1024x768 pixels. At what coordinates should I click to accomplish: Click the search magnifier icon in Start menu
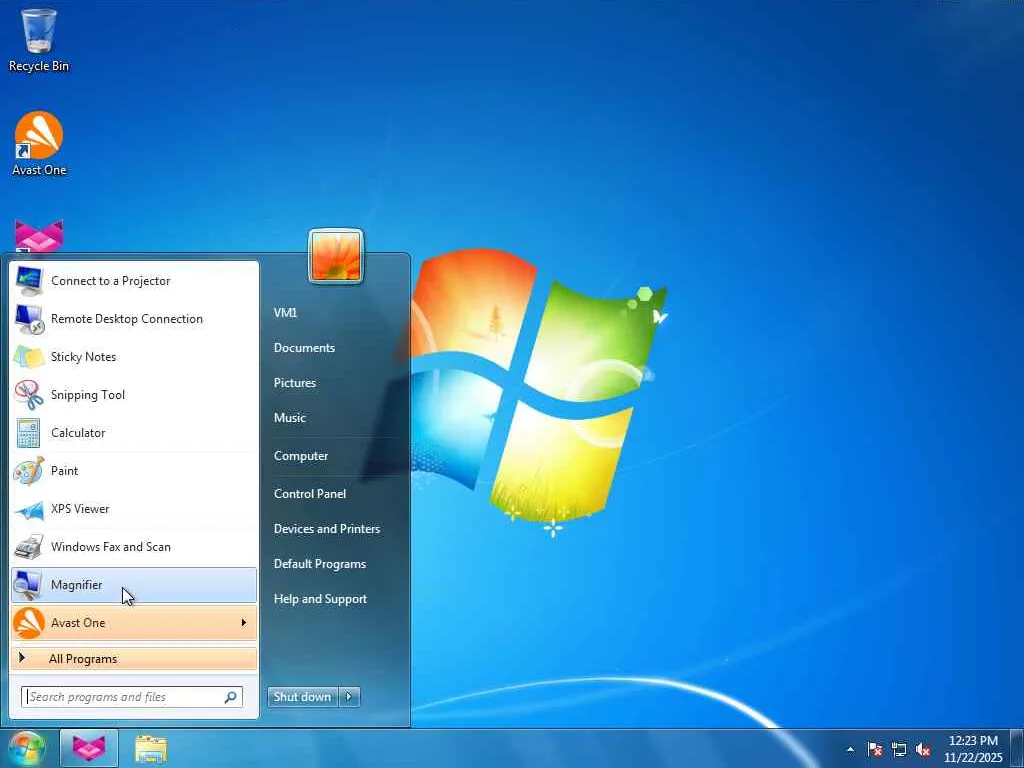coord(231,697)
